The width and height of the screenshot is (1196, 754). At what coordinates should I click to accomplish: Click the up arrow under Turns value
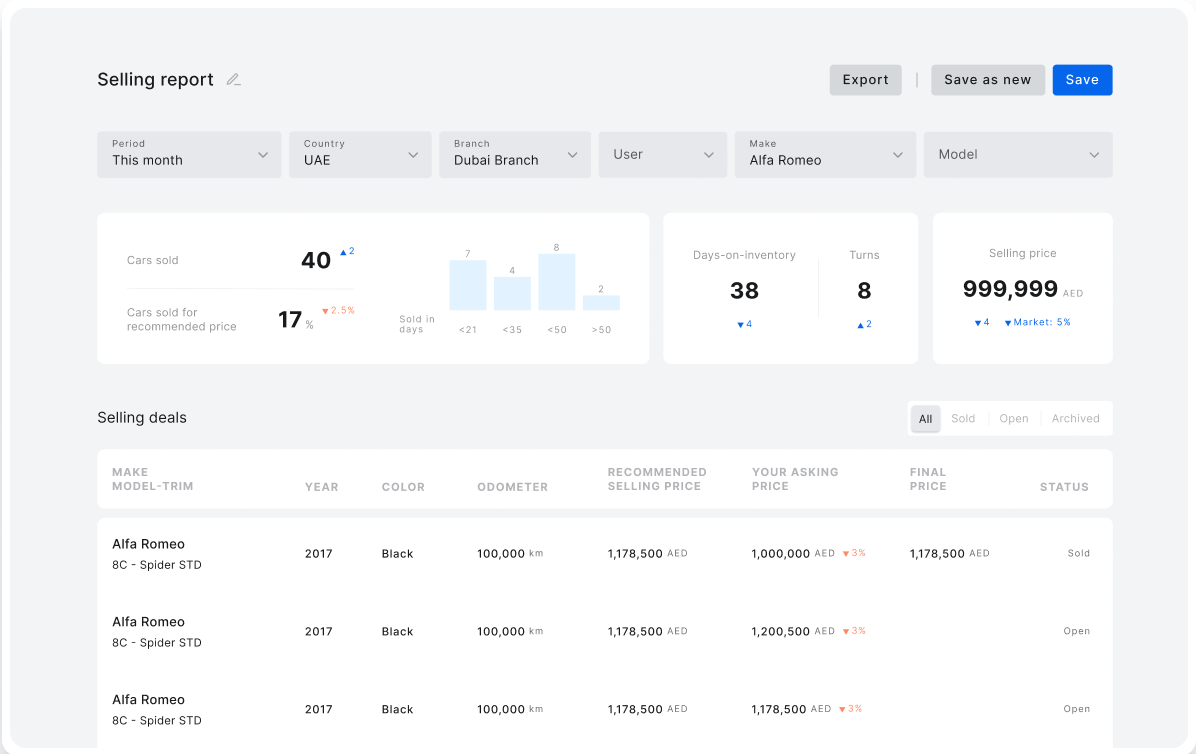coord(860,325)
